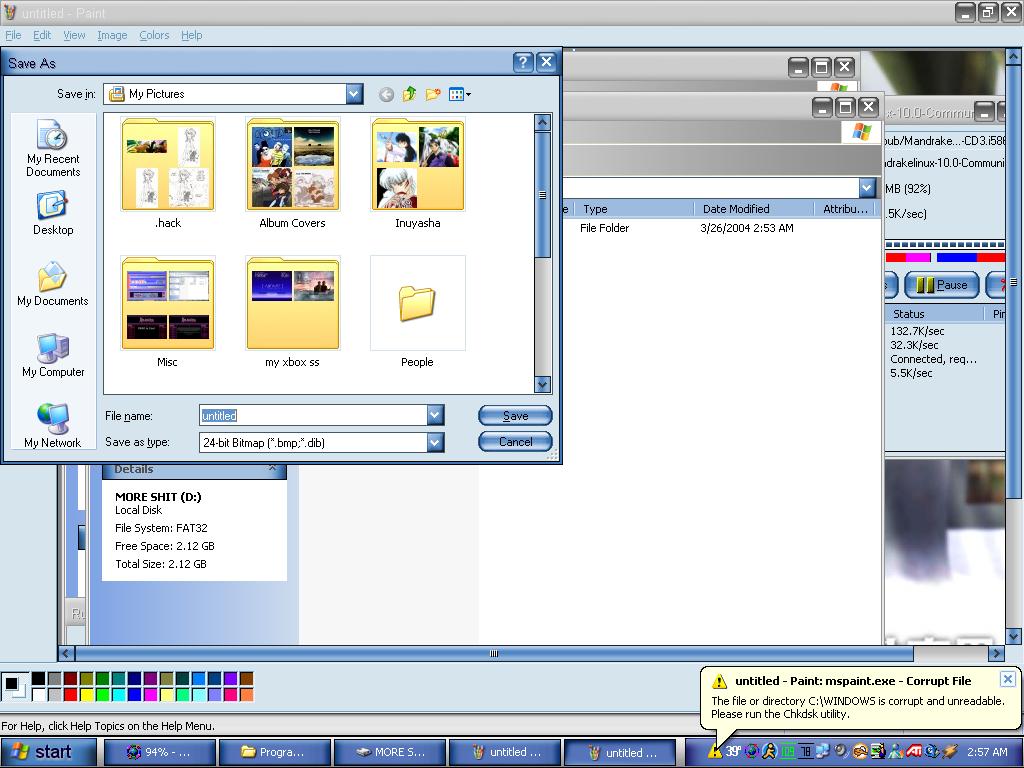Go back using the dialog's Back arrow
The height and width of the screenshot is (768, 1024).
[386, 94]
